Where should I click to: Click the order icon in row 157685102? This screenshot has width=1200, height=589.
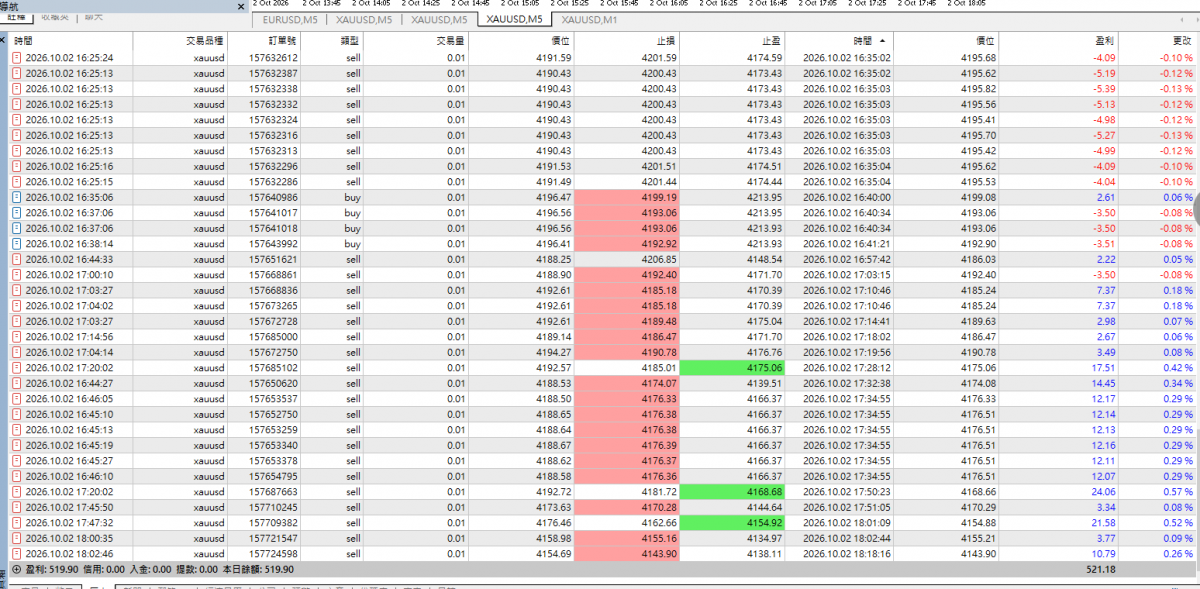17,368
